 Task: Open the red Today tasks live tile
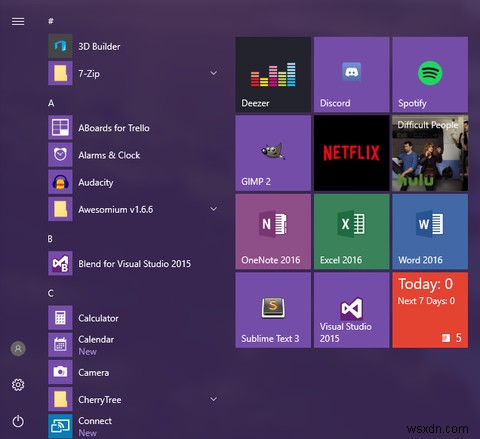pyautogui.click(x=430, y=310)
